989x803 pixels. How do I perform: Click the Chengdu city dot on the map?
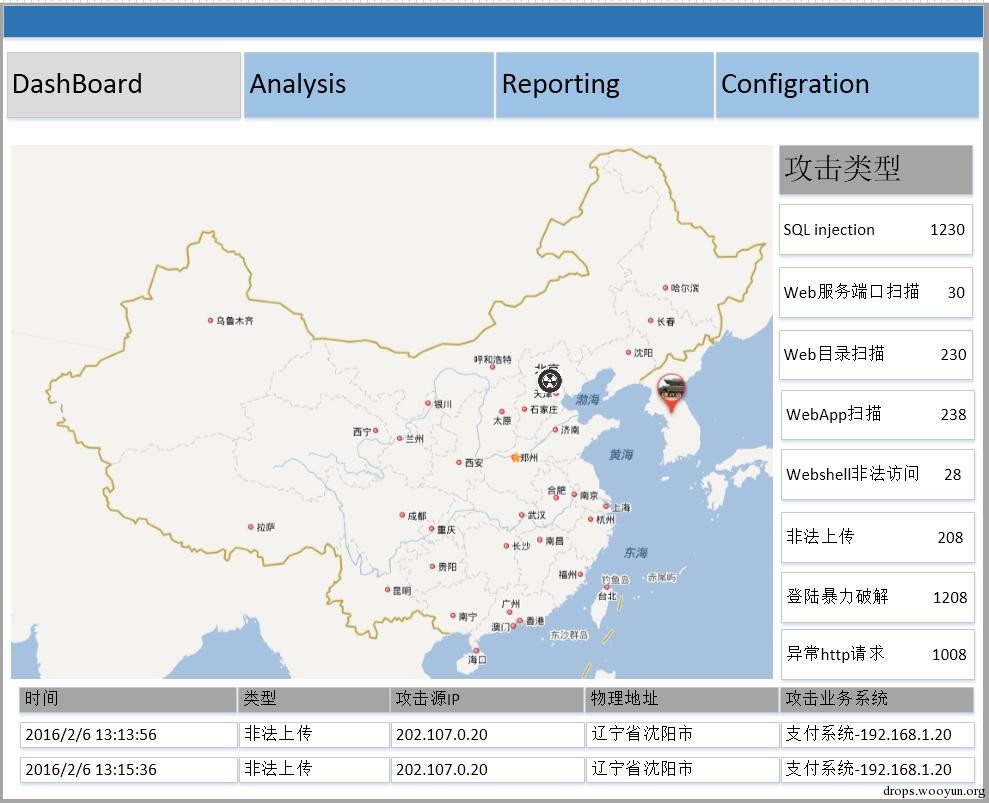coord(402,515)
